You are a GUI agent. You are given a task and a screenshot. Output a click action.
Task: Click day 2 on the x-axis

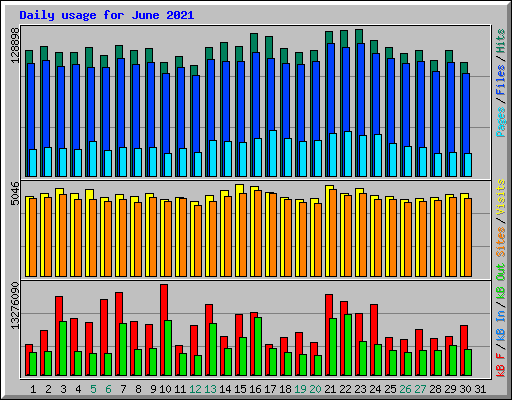[x=48, y=389]
